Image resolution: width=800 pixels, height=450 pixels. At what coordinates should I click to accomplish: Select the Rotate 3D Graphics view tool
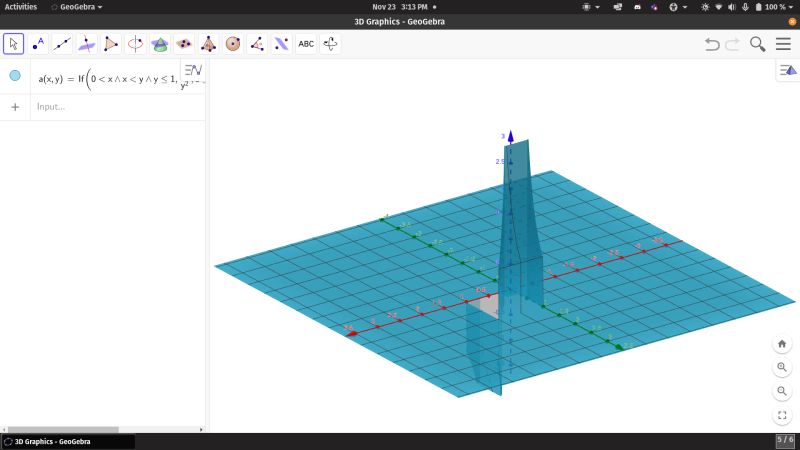tap(330, 44)
